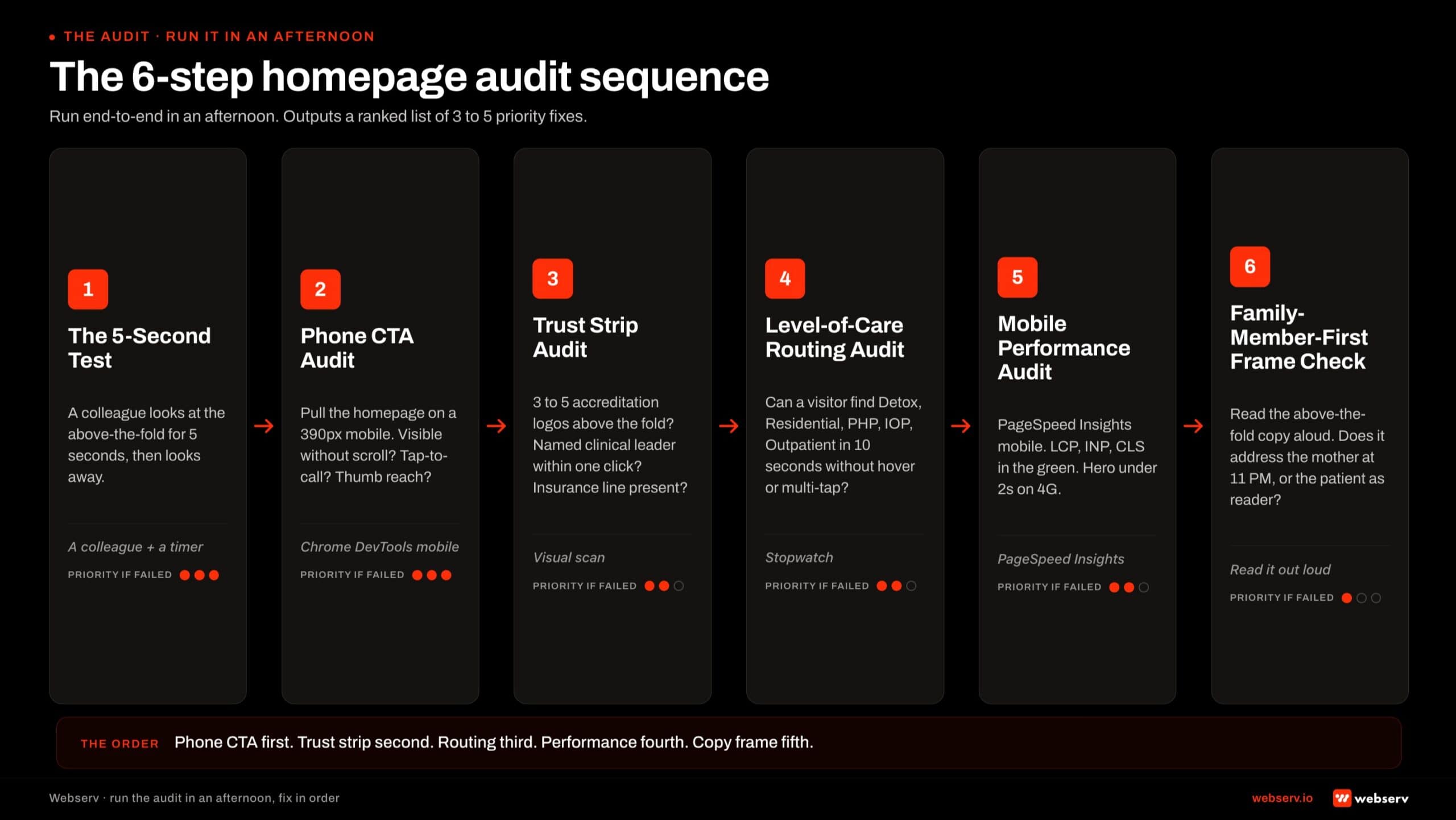Click "PRIORITY IF FAILED" in the Phone CTA Audit card

[352, 575]
